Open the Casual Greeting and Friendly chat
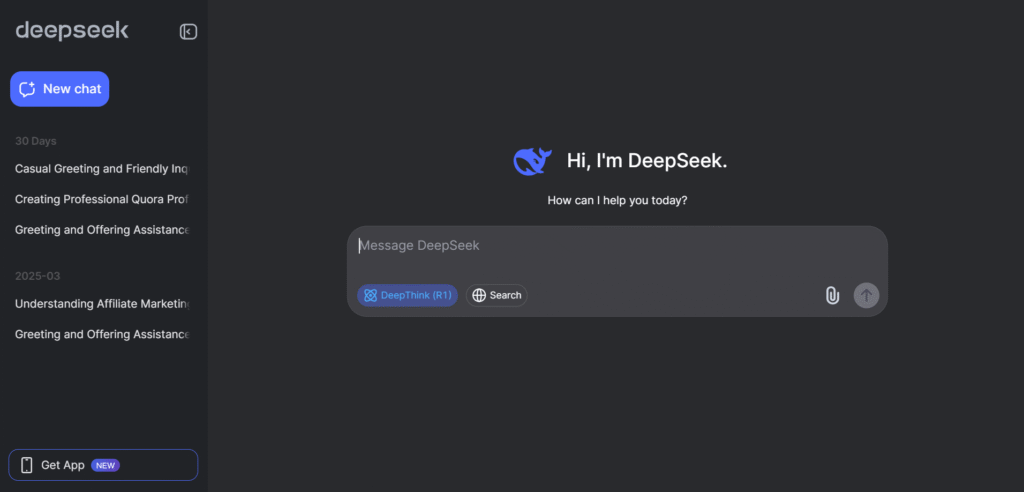1024x492 pixels. [x=103, y=169]
